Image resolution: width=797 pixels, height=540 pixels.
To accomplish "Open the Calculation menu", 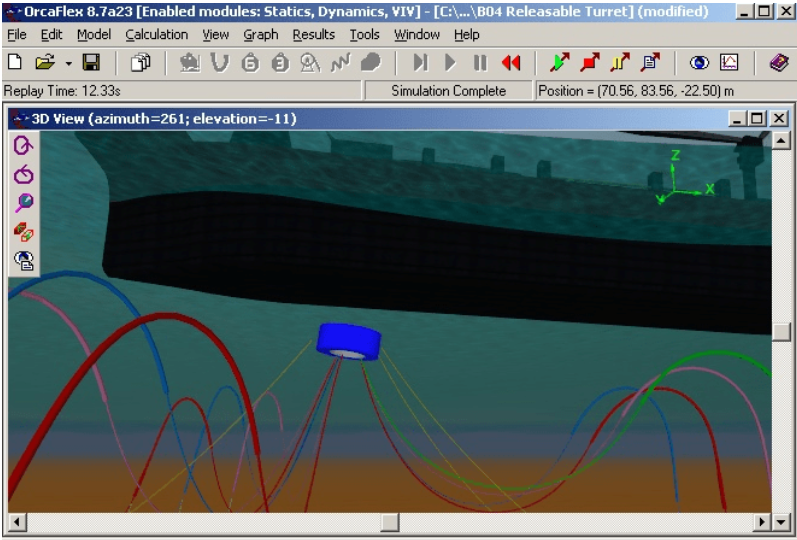I will point(158,34).
